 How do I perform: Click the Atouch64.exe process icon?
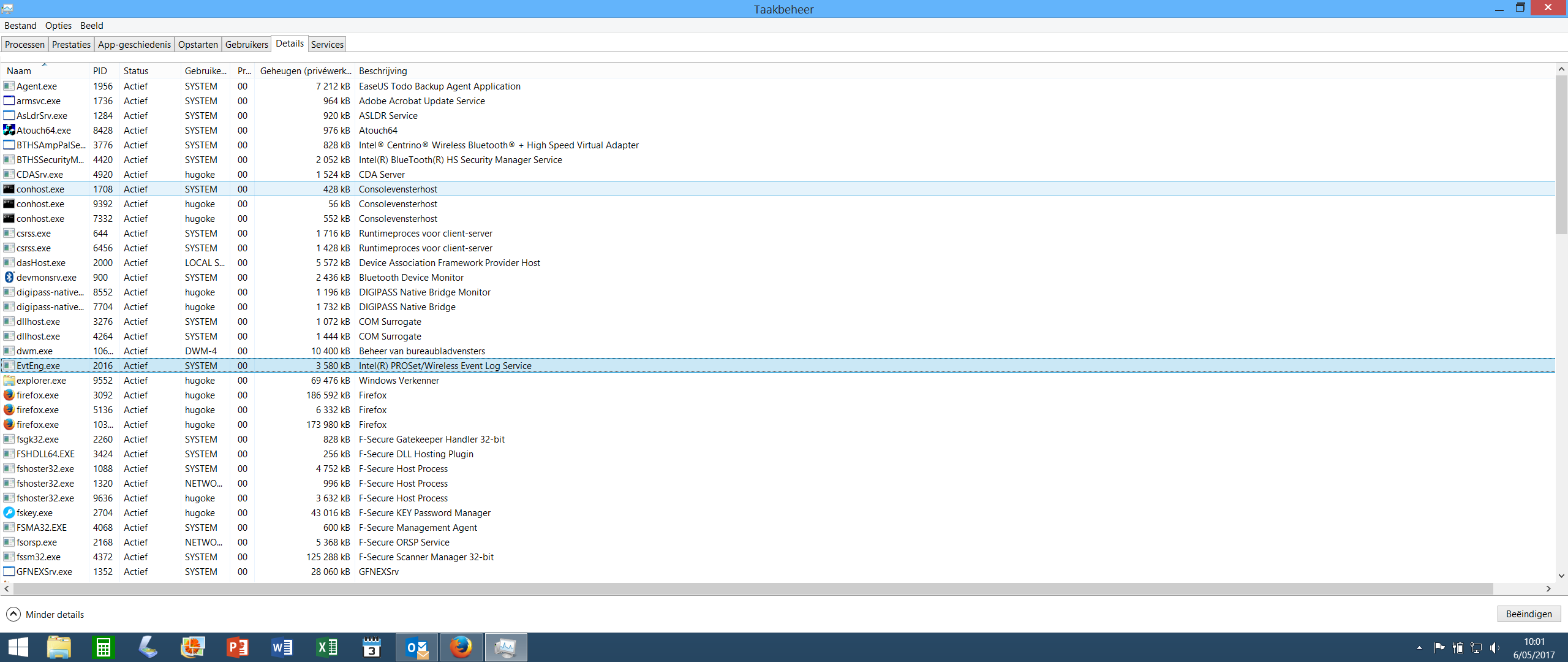9,130
